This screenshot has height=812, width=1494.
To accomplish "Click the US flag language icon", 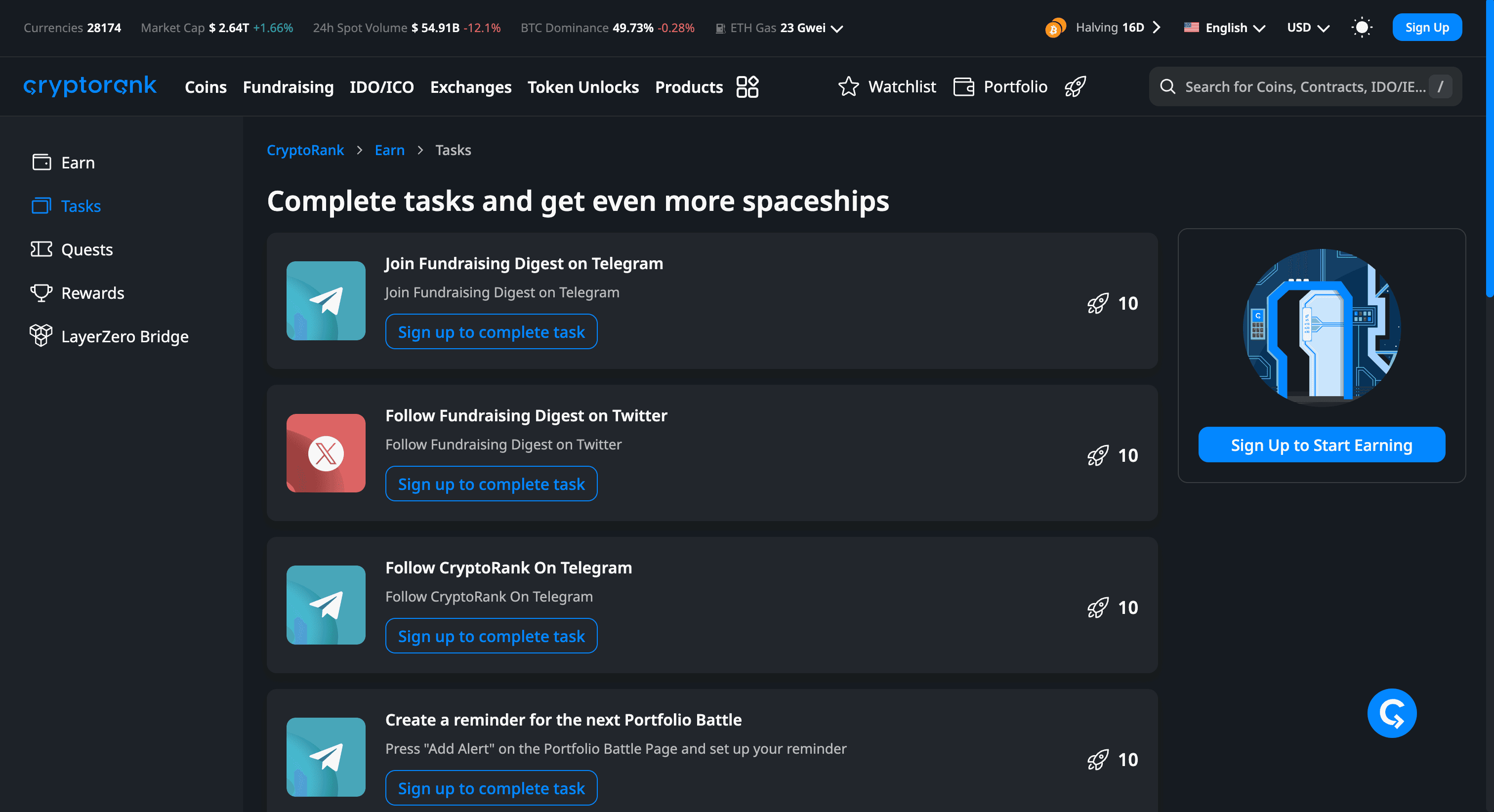I will click(x=1191, y=27).
